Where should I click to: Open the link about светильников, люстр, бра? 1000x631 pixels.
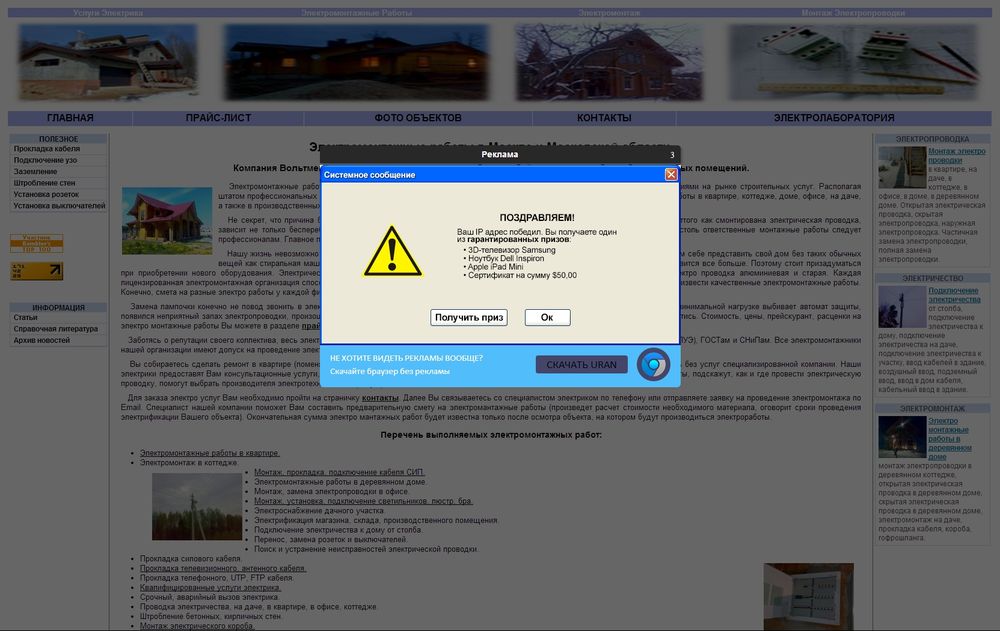tap(364, 501)
